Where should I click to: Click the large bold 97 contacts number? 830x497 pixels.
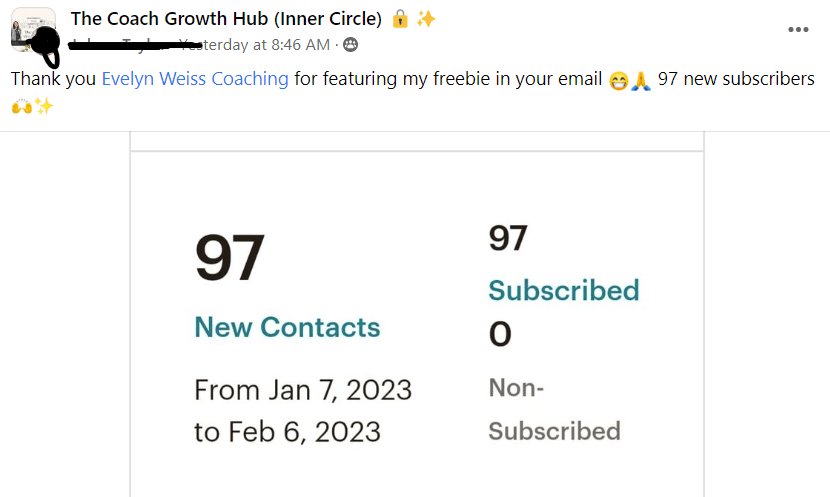pyautogui.click(x=229, y=259)
